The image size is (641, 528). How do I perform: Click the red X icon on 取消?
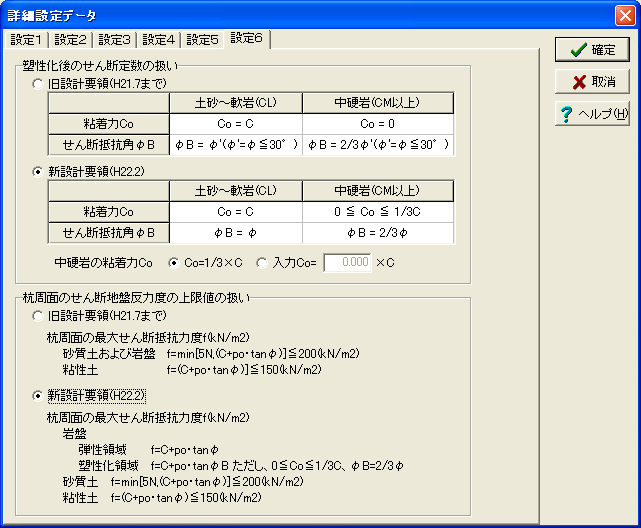[x=579, y=82]
